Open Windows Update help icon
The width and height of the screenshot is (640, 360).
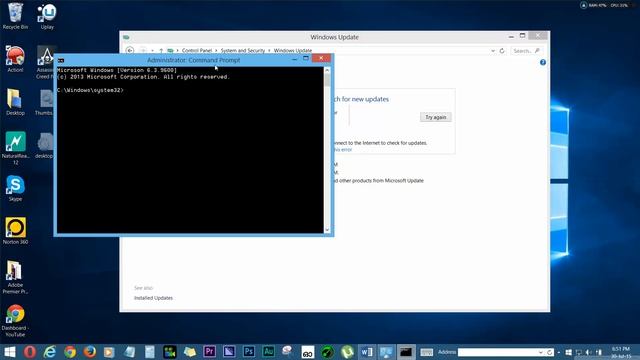coord(543,62)
